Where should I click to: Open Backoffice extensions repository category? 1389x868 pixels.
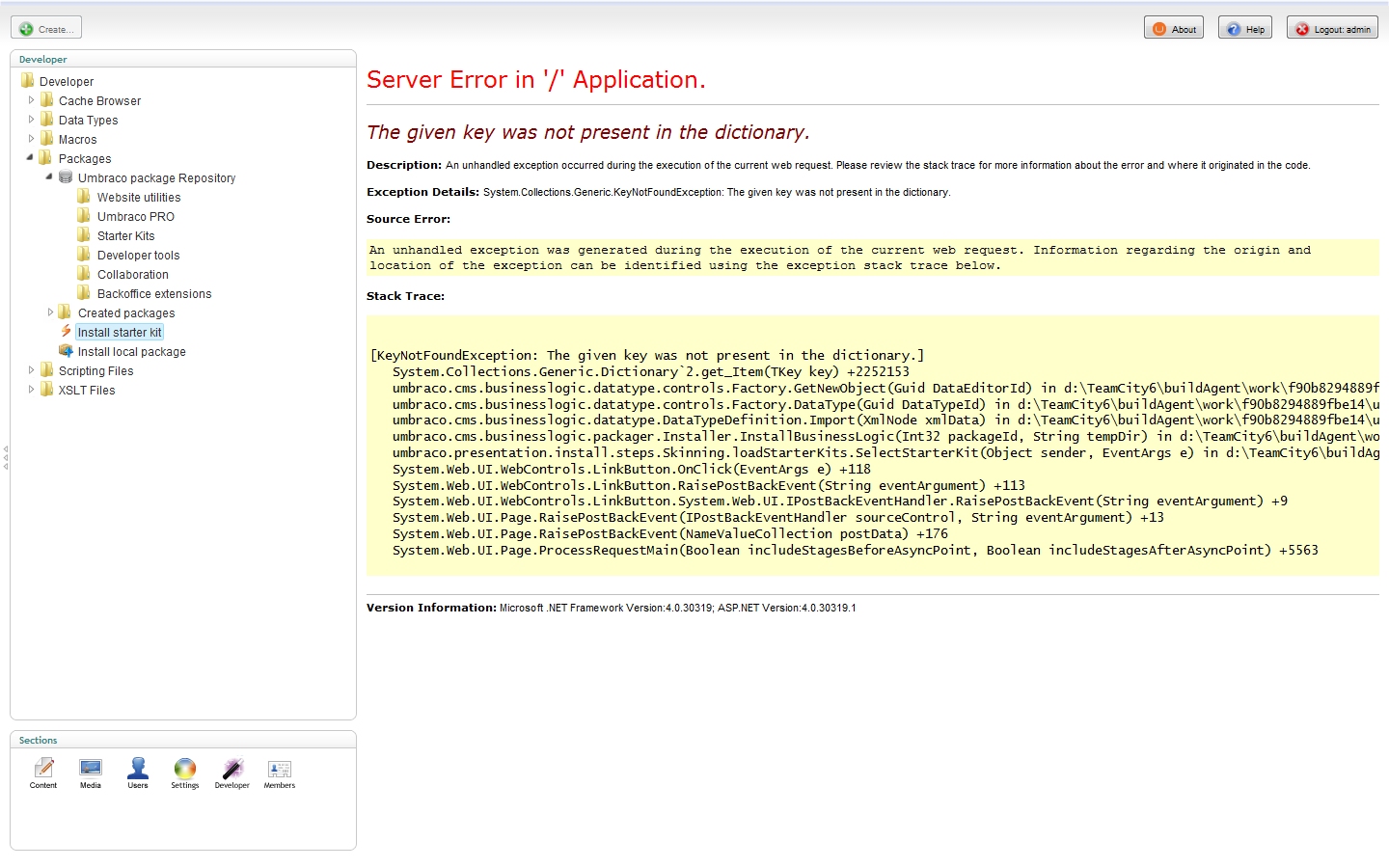154,294
